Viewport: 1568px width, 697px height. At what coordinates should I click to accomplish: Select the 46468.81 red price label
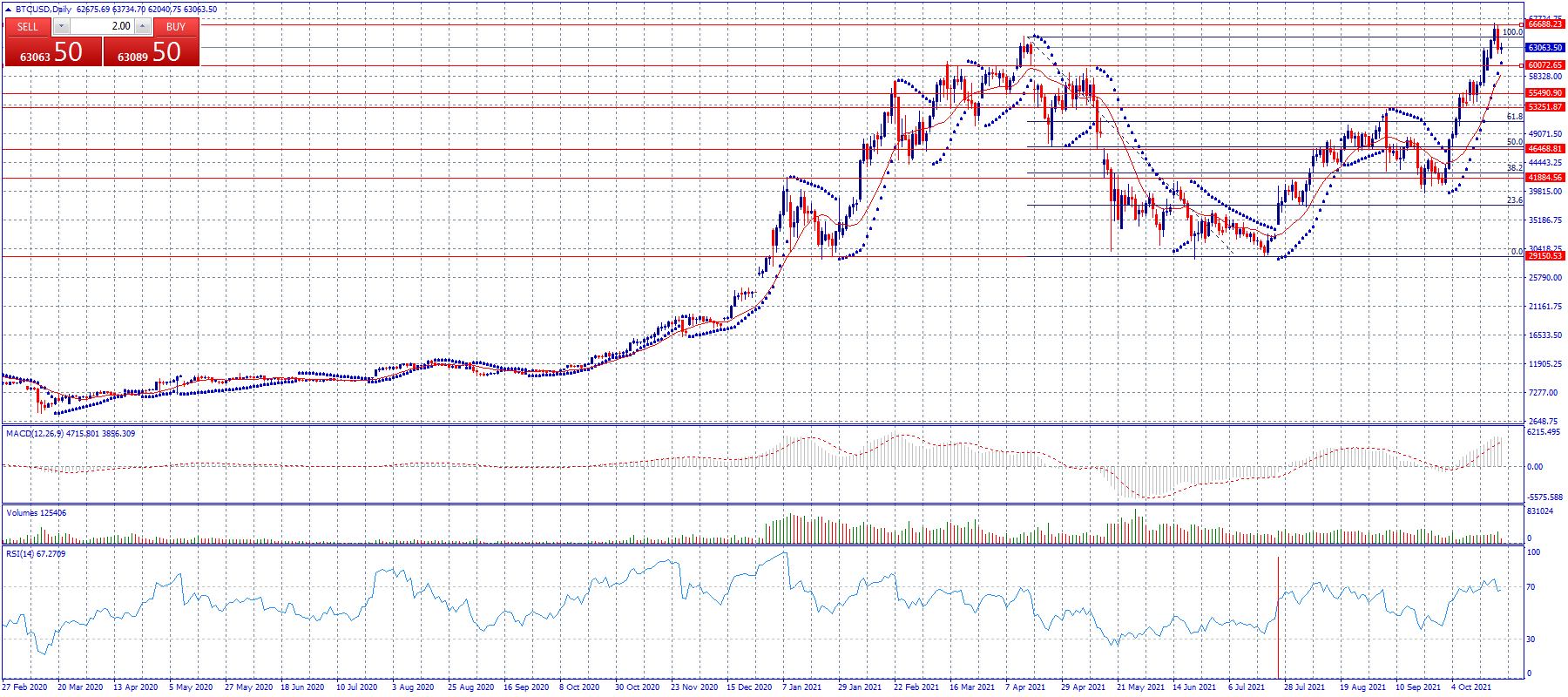point(1544,149)
